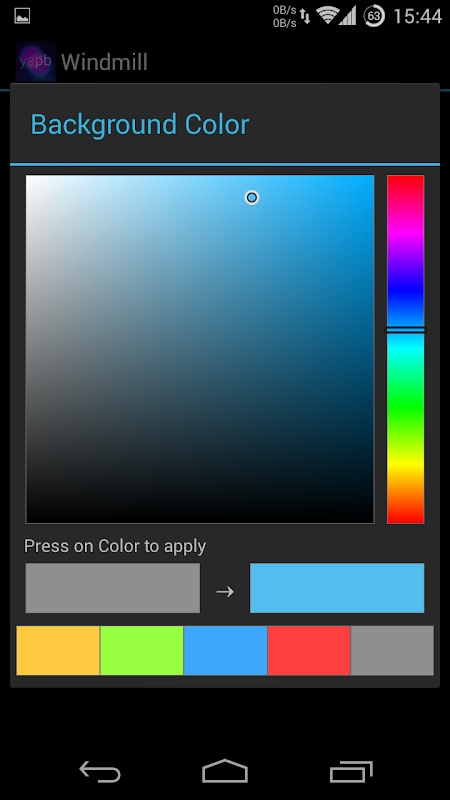Select the blue preset color swatch

tap(226, 651)
